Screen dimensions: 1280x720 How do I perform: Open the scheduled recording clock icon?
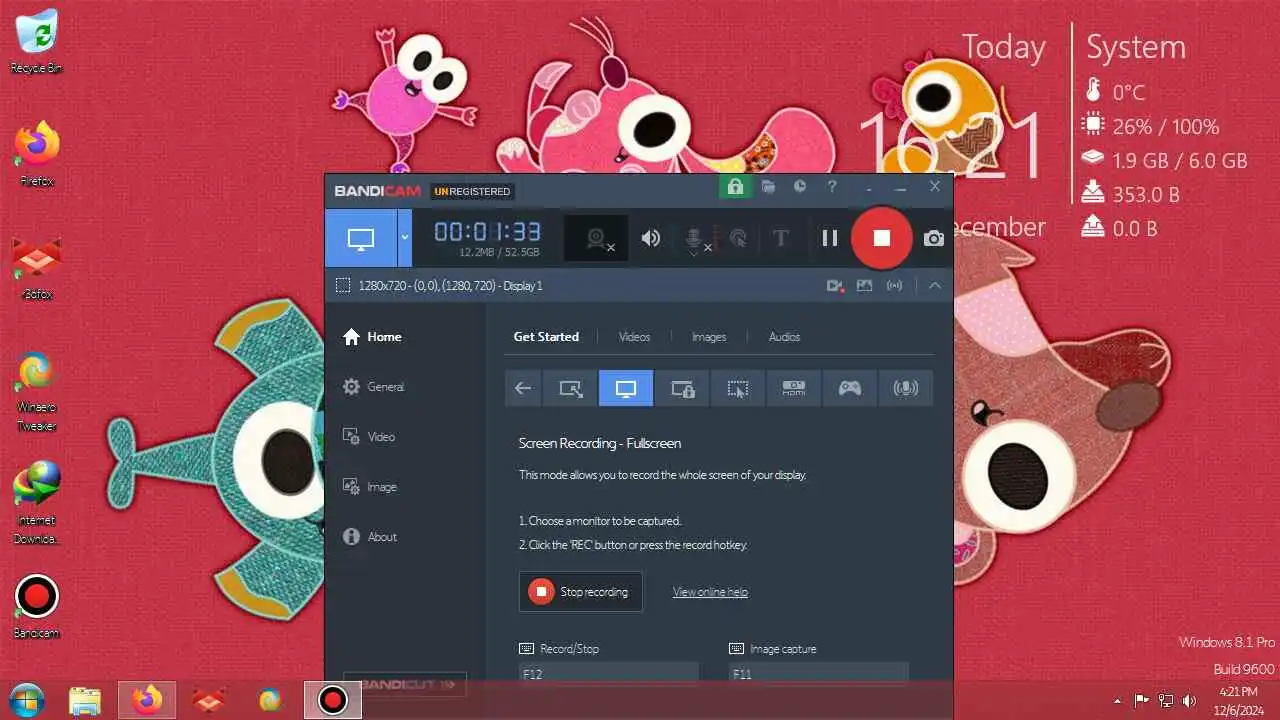[x=800, y=187]
